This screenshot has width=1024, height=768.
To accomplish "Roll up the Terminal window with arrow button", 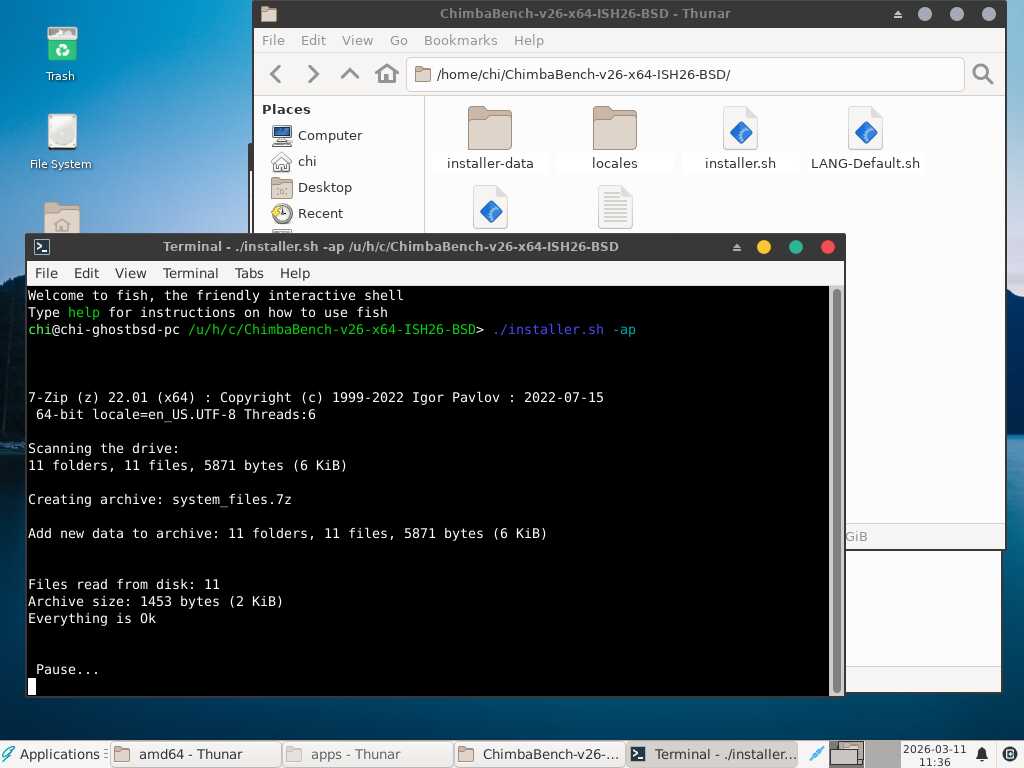I will click(x=737, y=247).
